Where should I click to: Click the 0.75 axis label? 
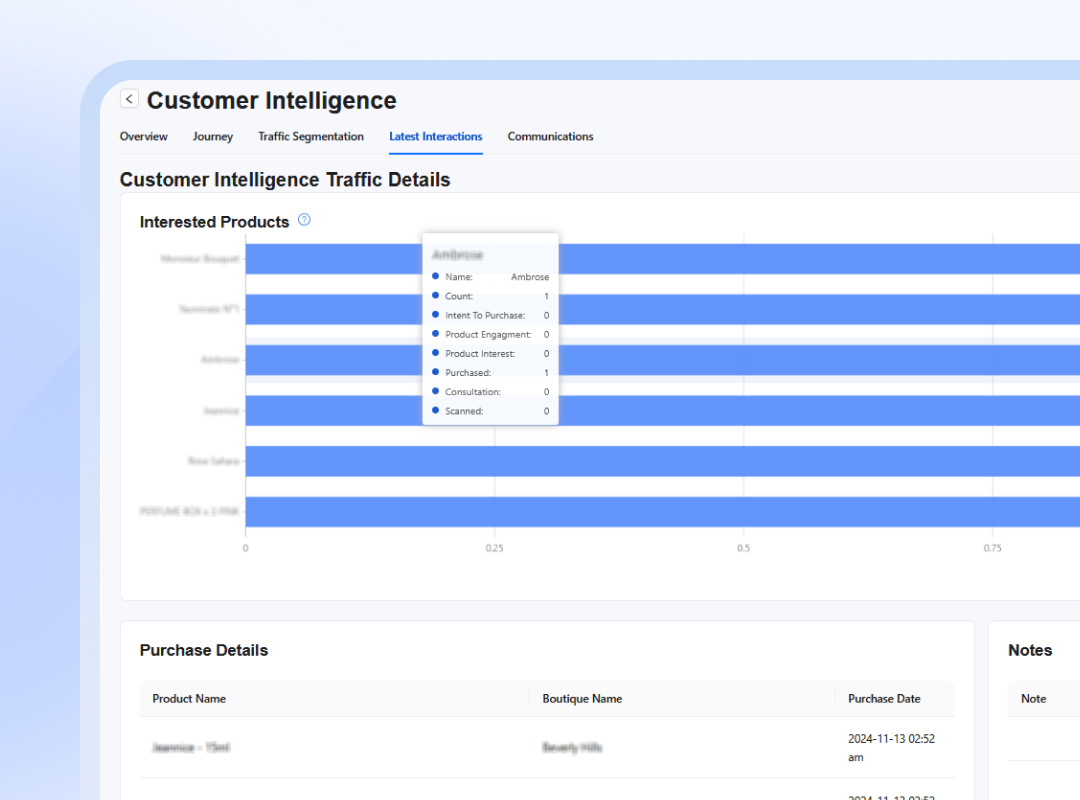pos(993,548)
